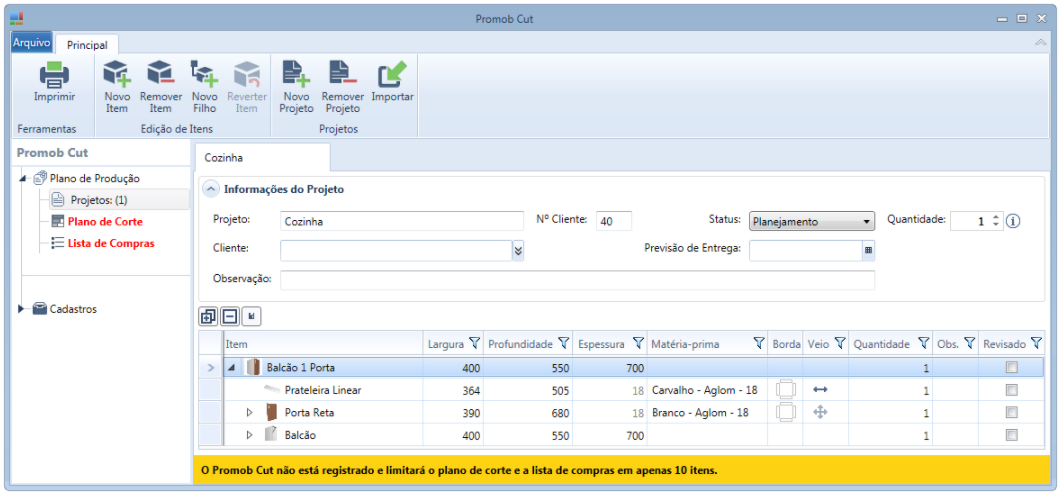Collapse the ribbon with the top-right chevron
The height and width of the screenshot is (493, 1059).
1040,42
